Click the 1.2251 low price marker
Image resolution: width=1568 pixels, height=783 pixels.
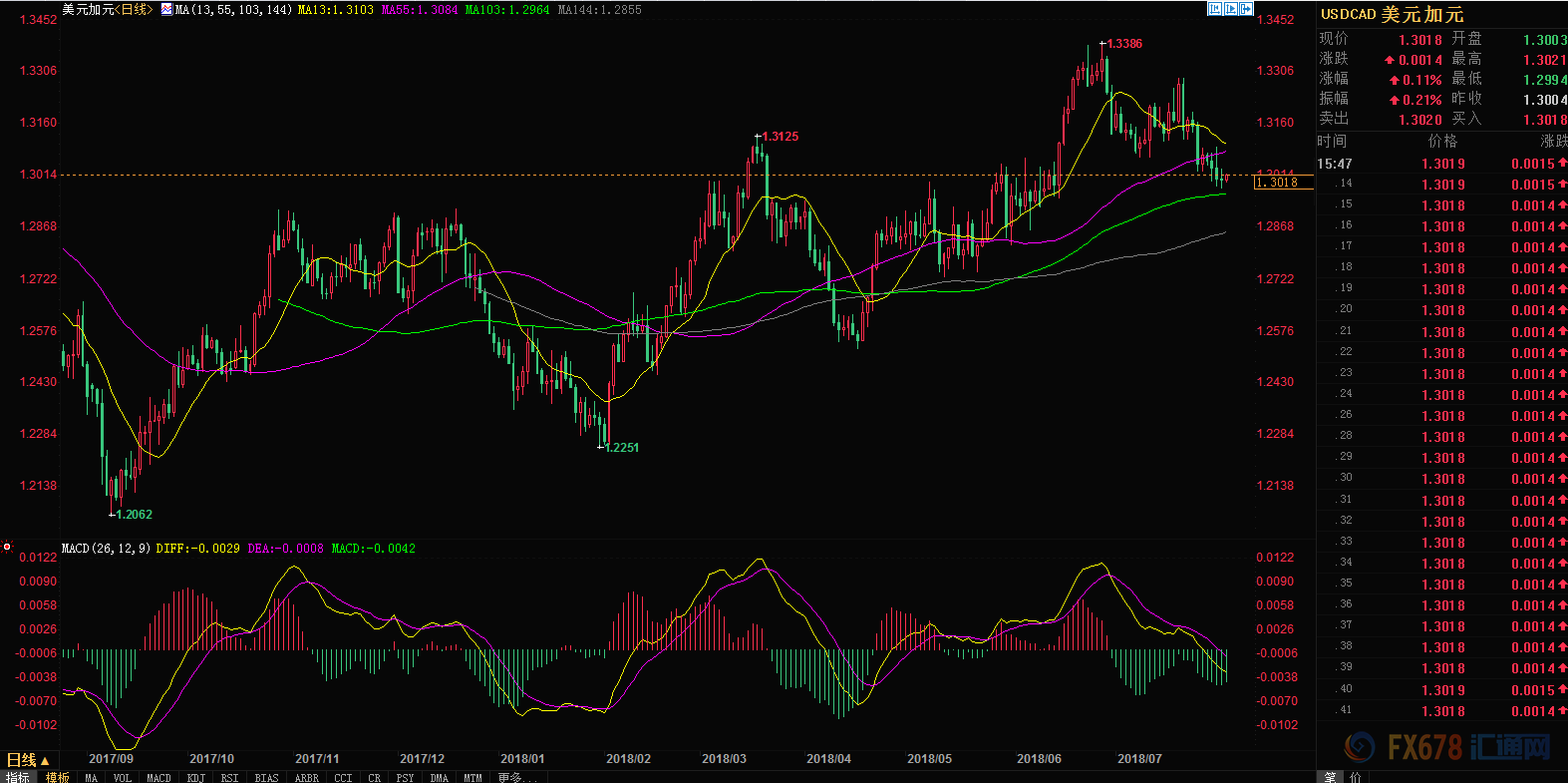point(622,447)
